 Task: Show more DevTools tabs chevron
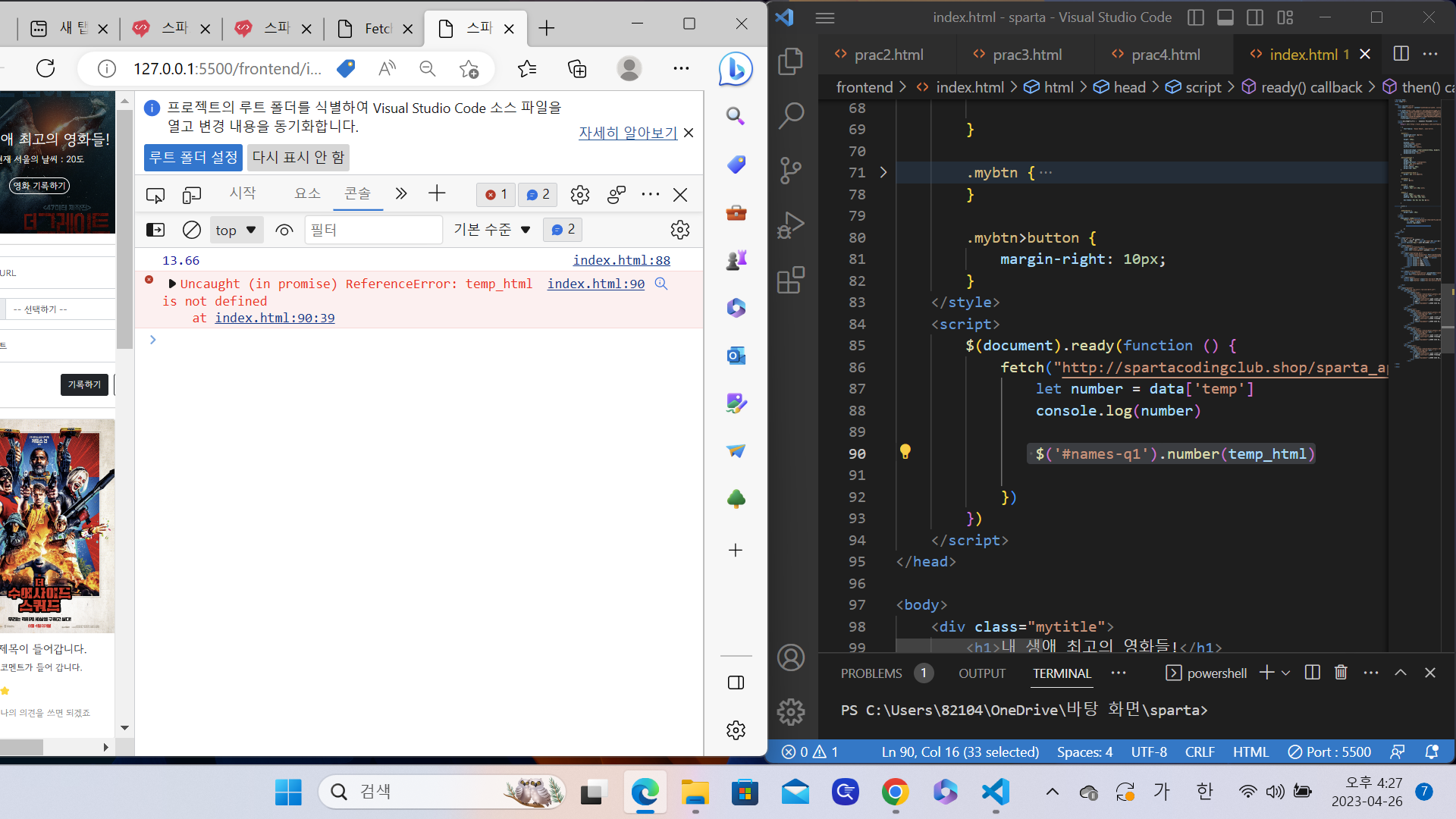401,194
